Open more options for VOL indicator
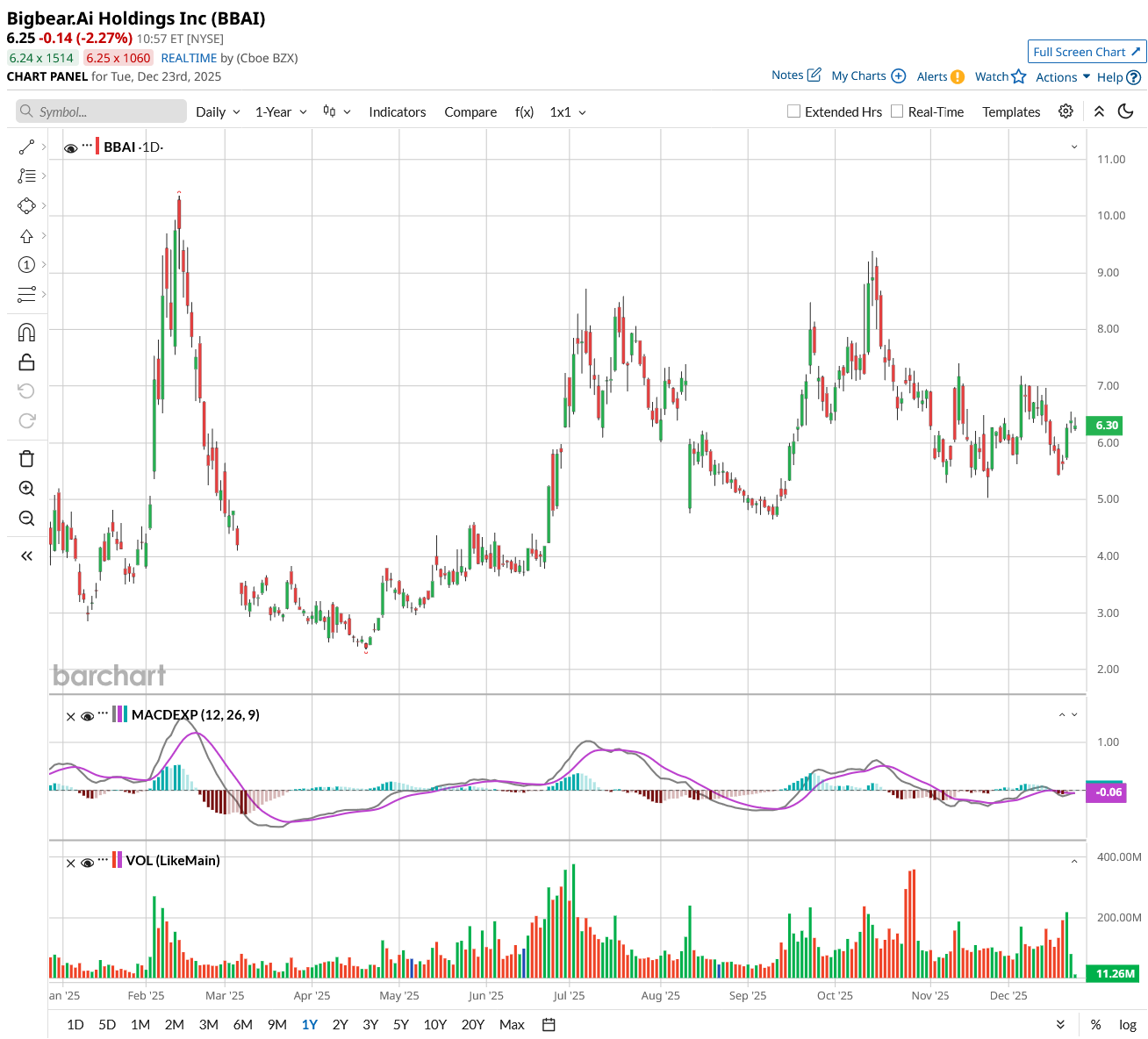 coord(104,859)
